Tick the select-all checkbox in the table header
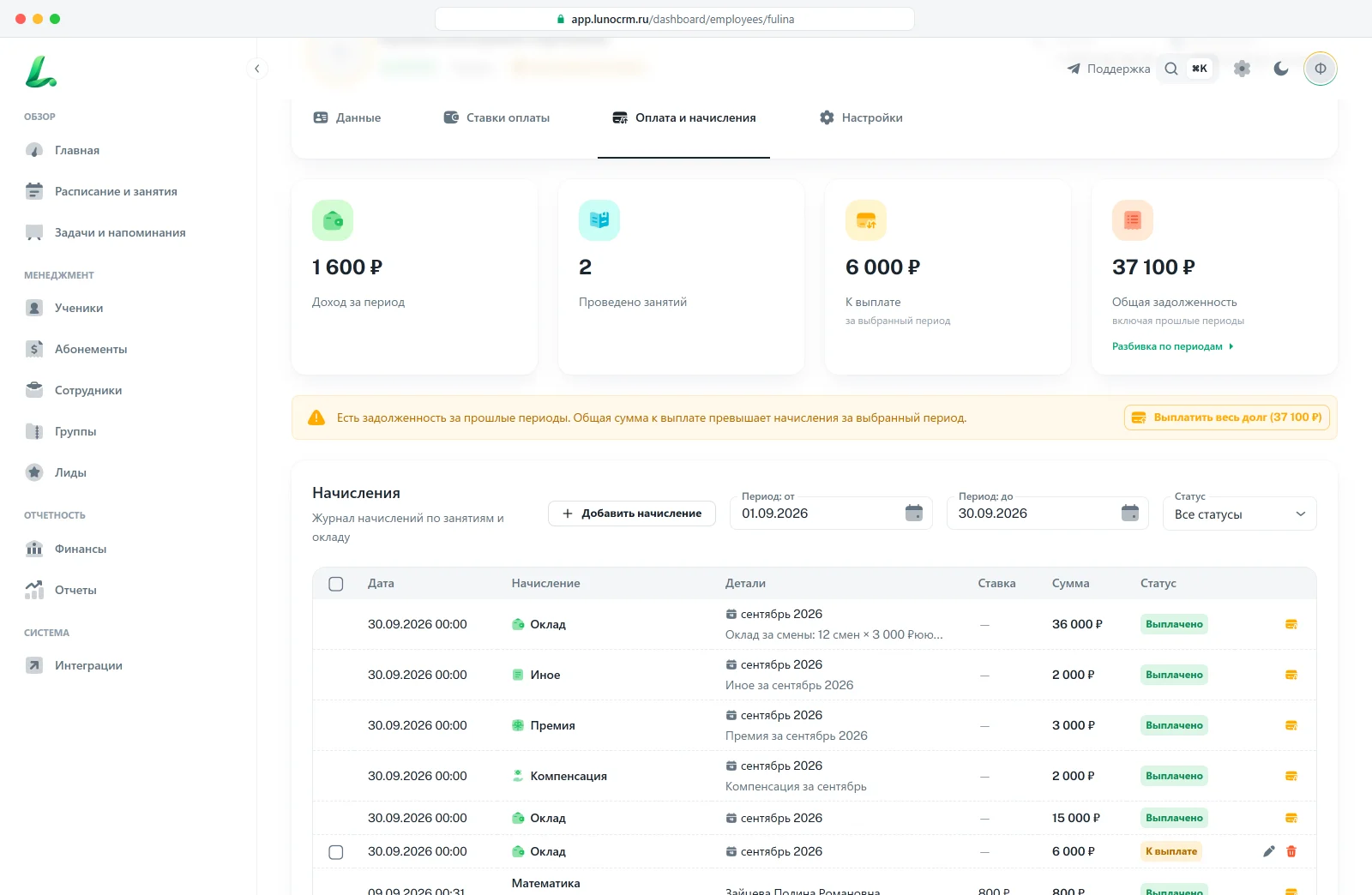1372x895 pixels. [336, 584]
